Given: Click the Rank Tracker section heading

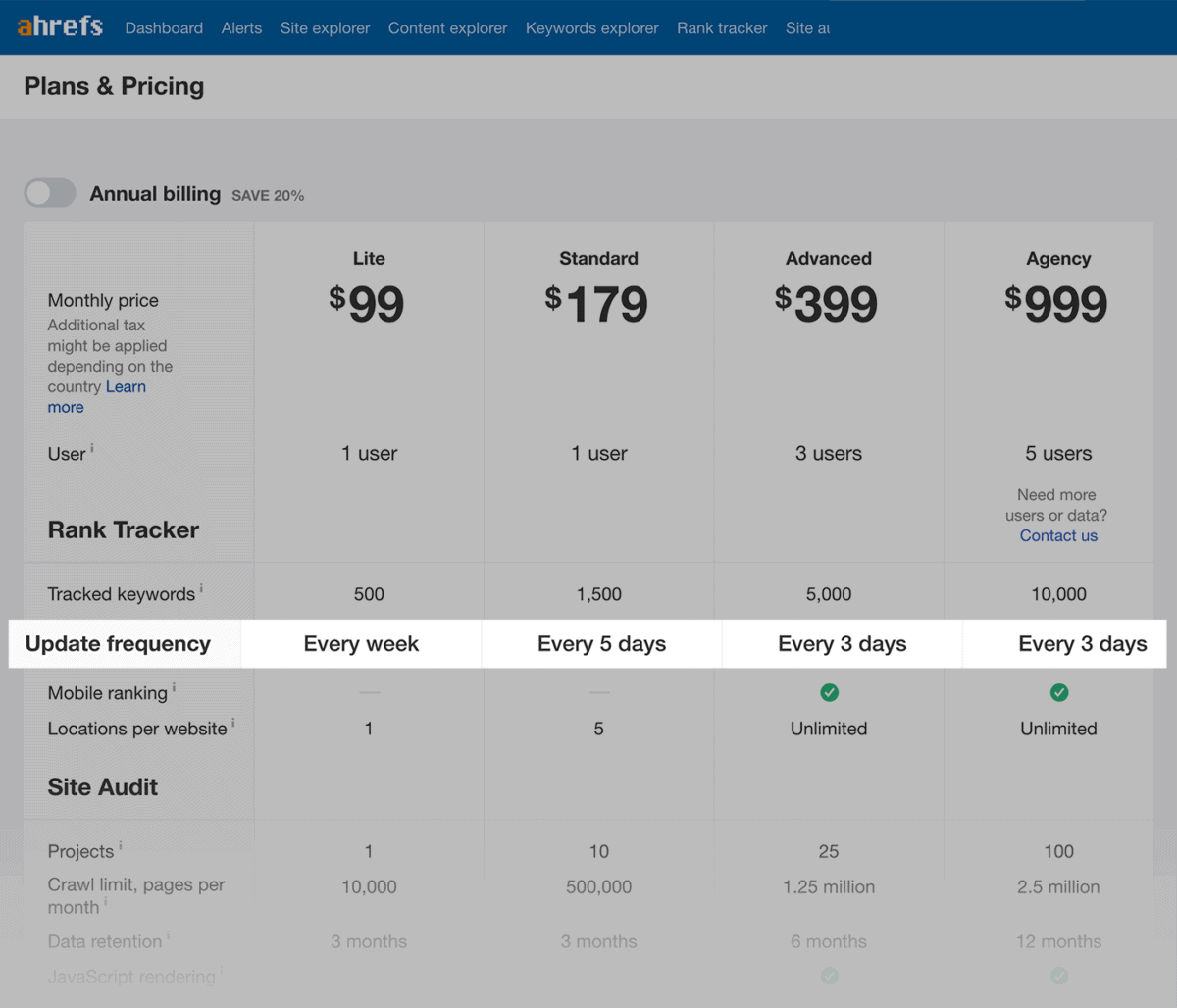Looking at the screenshot, I should coord(124,530).
